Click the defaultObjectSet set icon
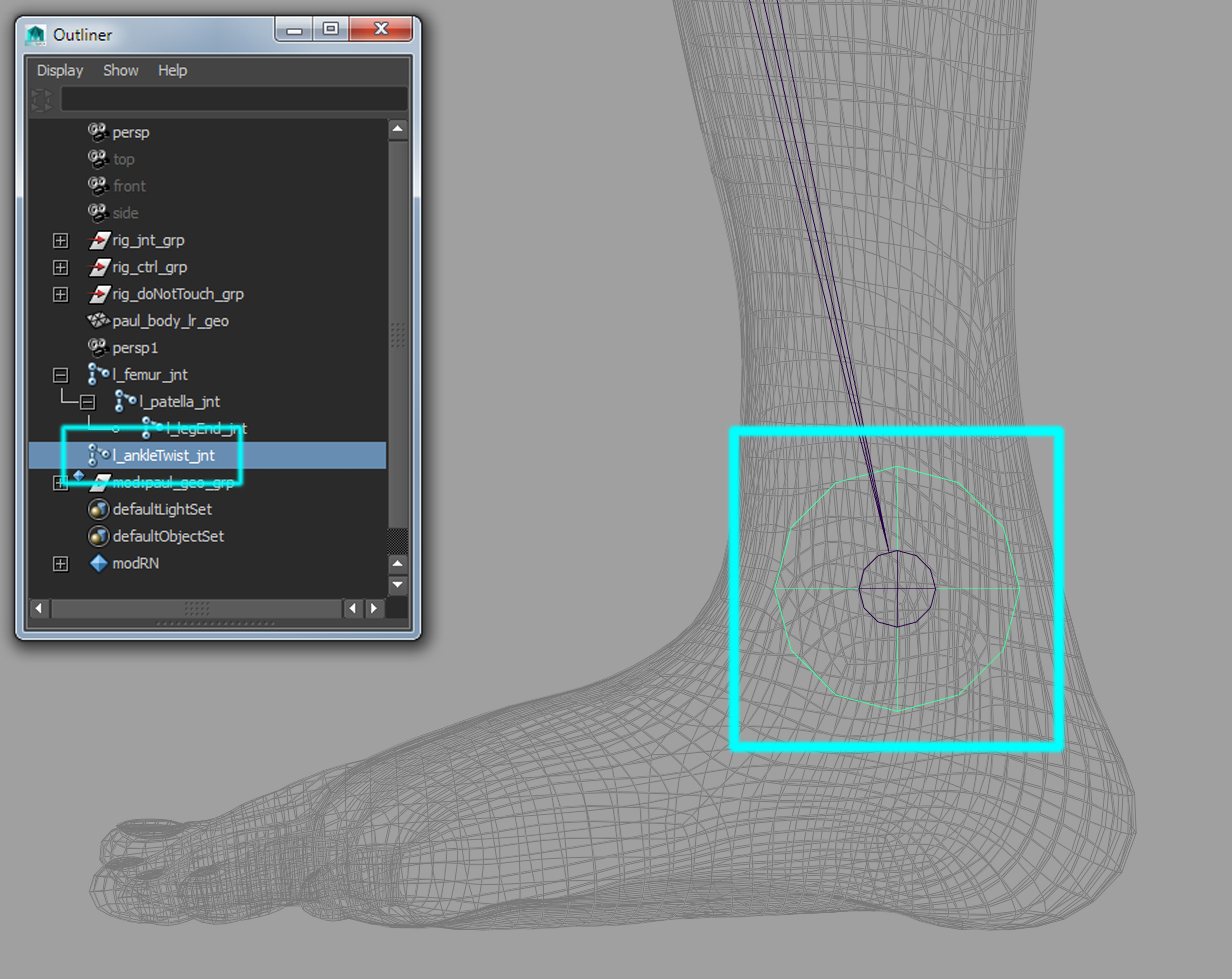This screenshot has height=979, width=1232. coord(98,536)
